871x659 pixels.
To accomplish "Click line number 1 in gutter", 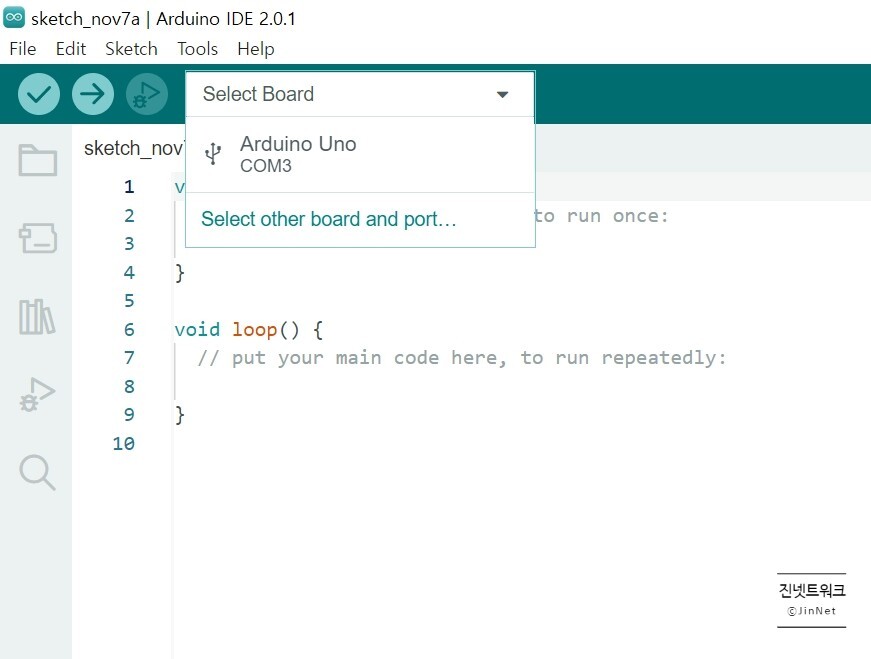I will 129,187.
